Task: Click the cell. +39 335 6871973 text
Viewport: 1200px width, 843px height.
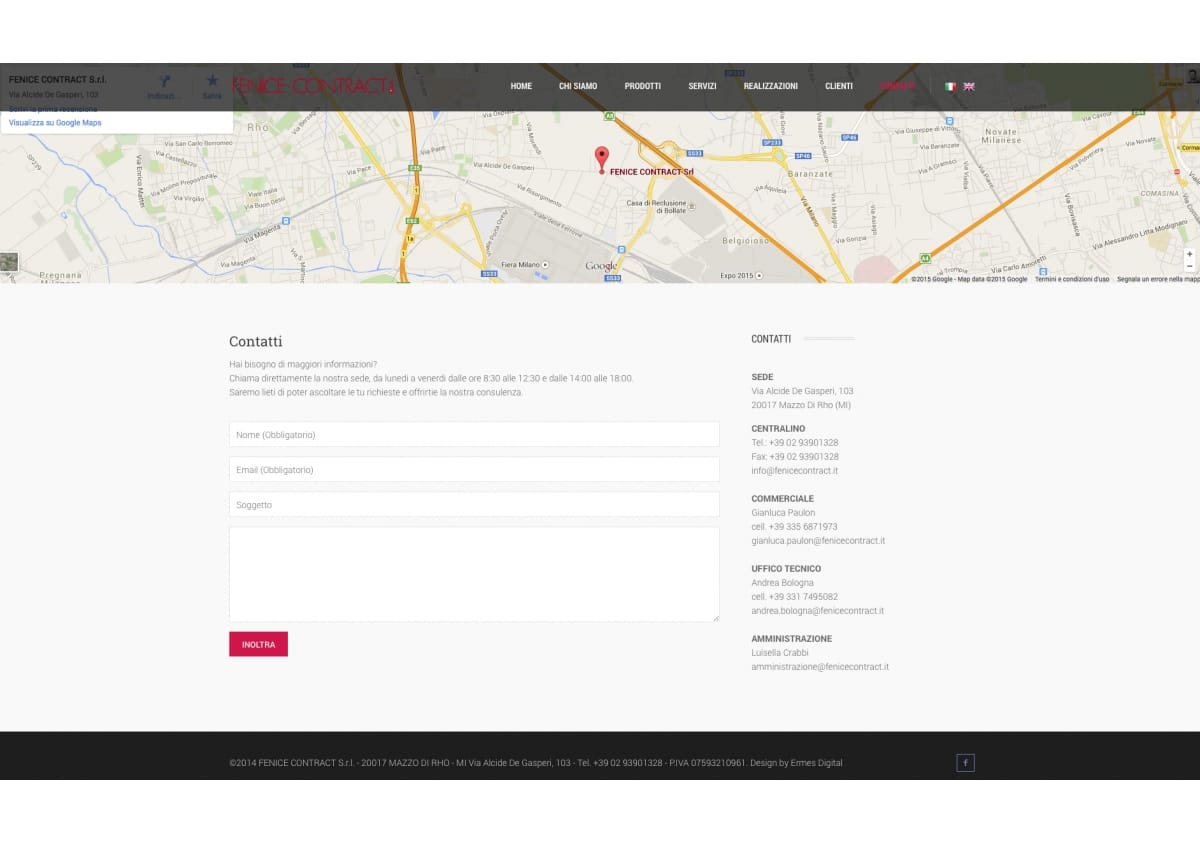Action: pyautogui.click(x=795, y=527)
